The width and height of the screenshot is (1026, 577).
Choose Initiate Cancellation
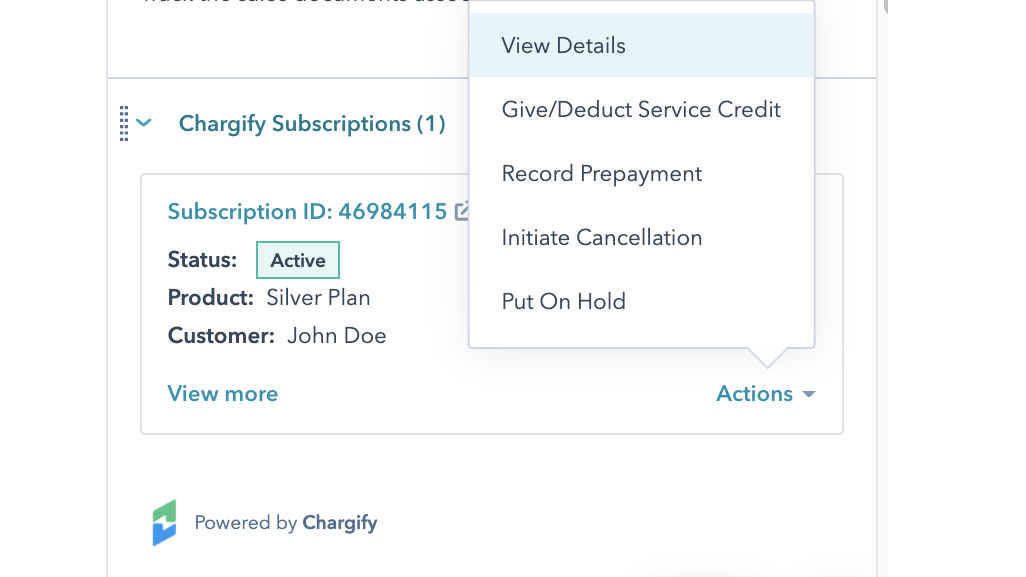point(602,237)
